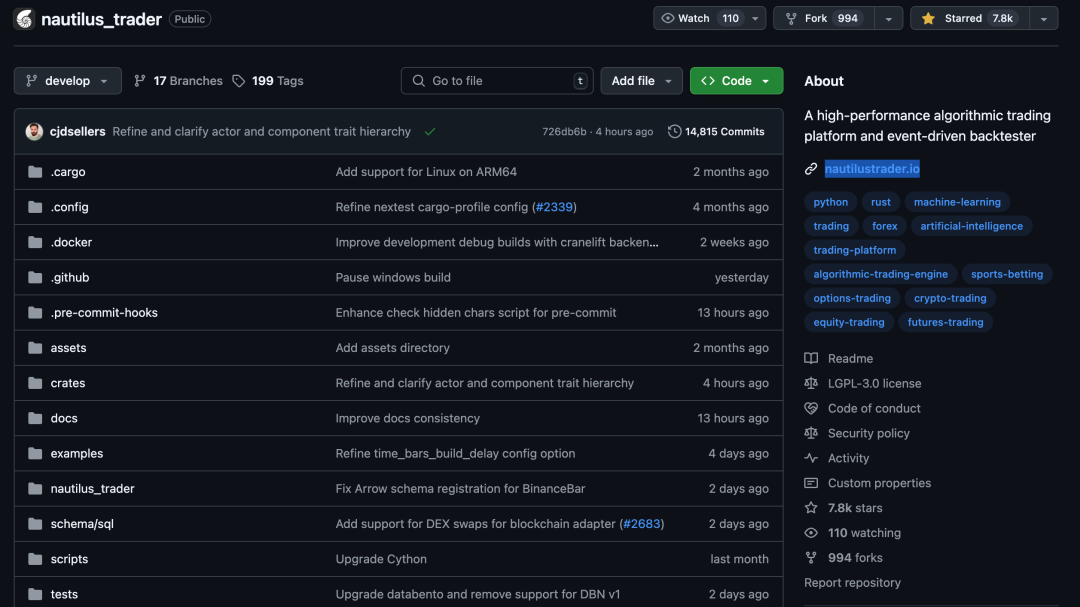
Task: Select the python topic tag
Action: pyautogui.click(x=831, y=202)
